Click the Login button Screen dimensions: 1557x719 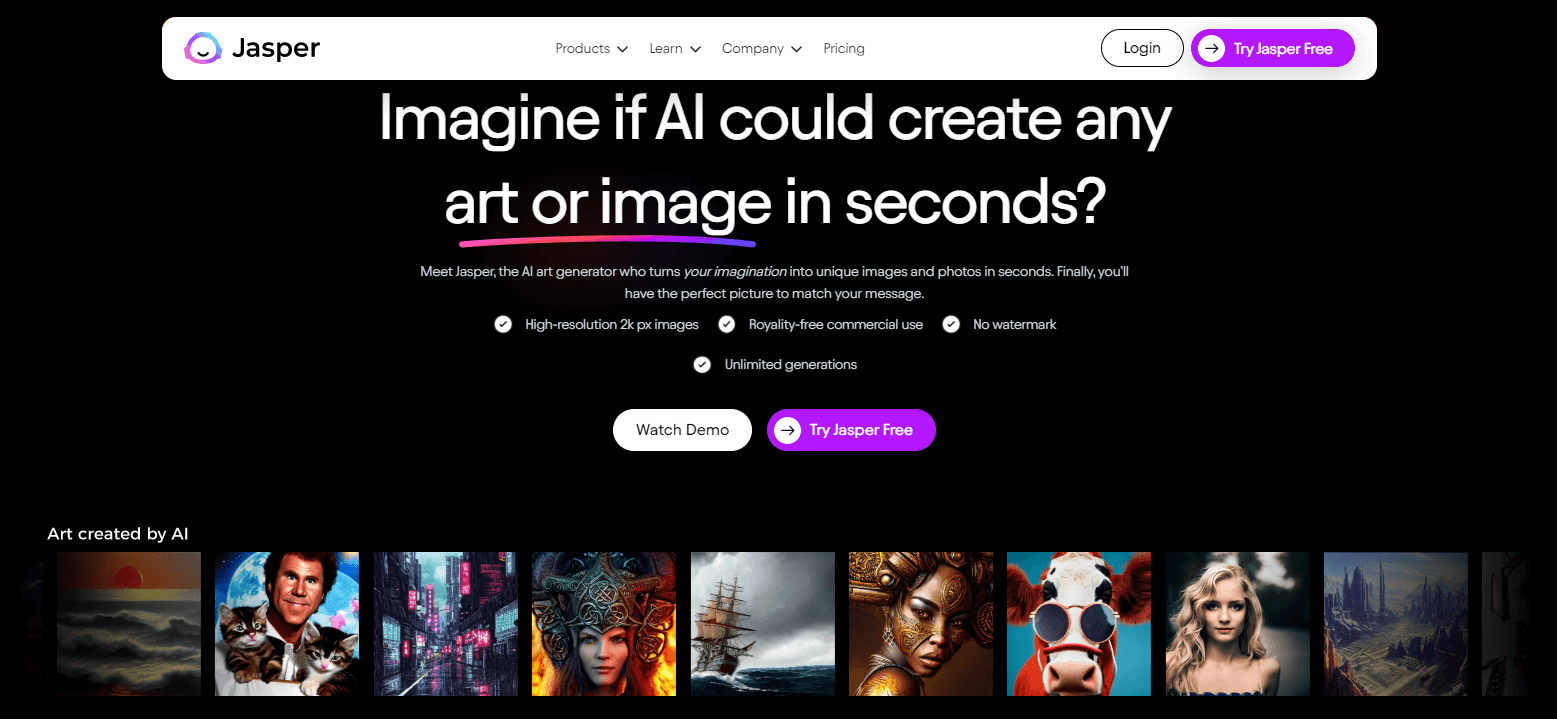(x=1142, y=48)
